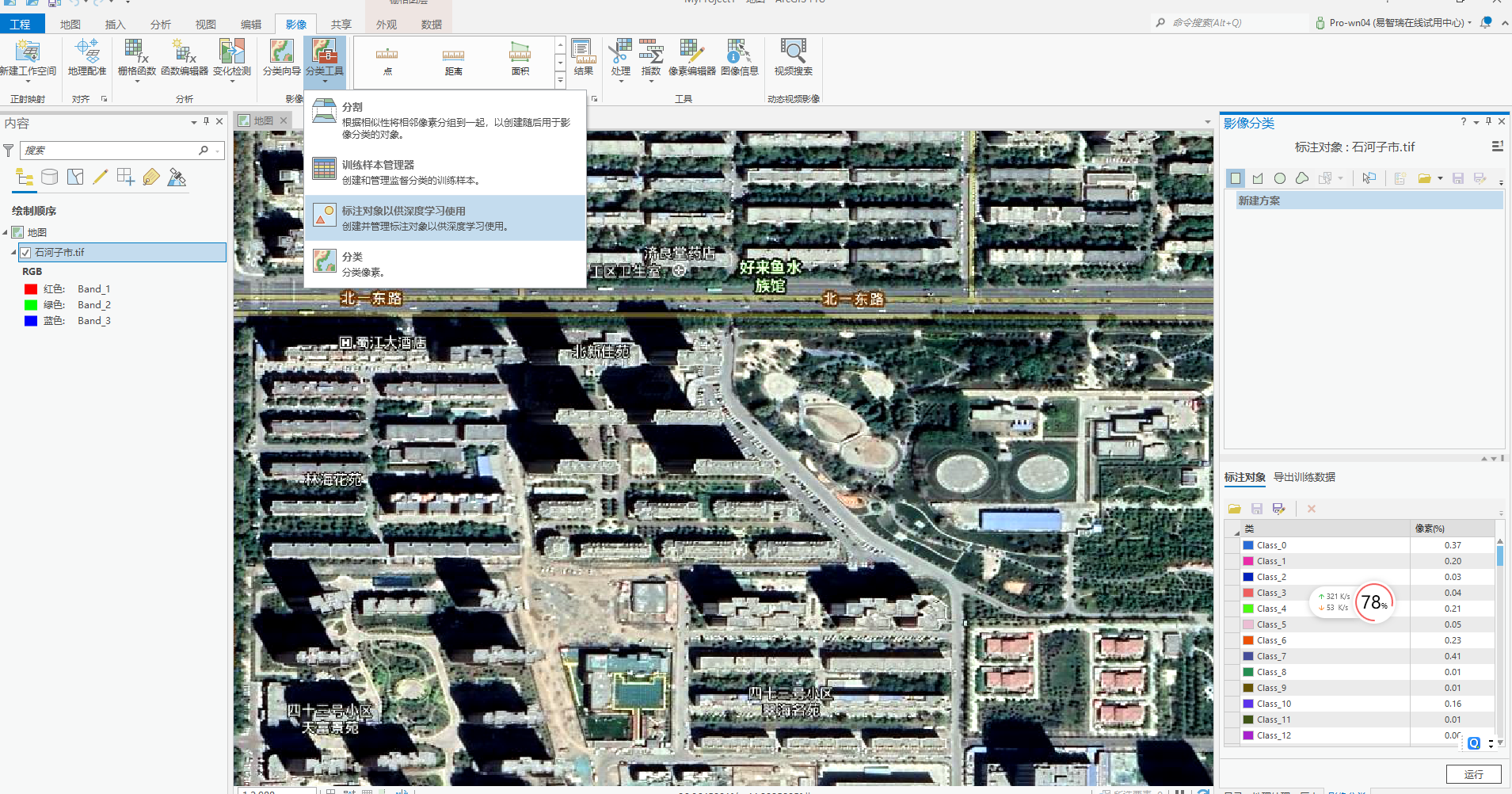Click the 视频搜索 video search icon
1512x794 pixels.
coord(793,52)
